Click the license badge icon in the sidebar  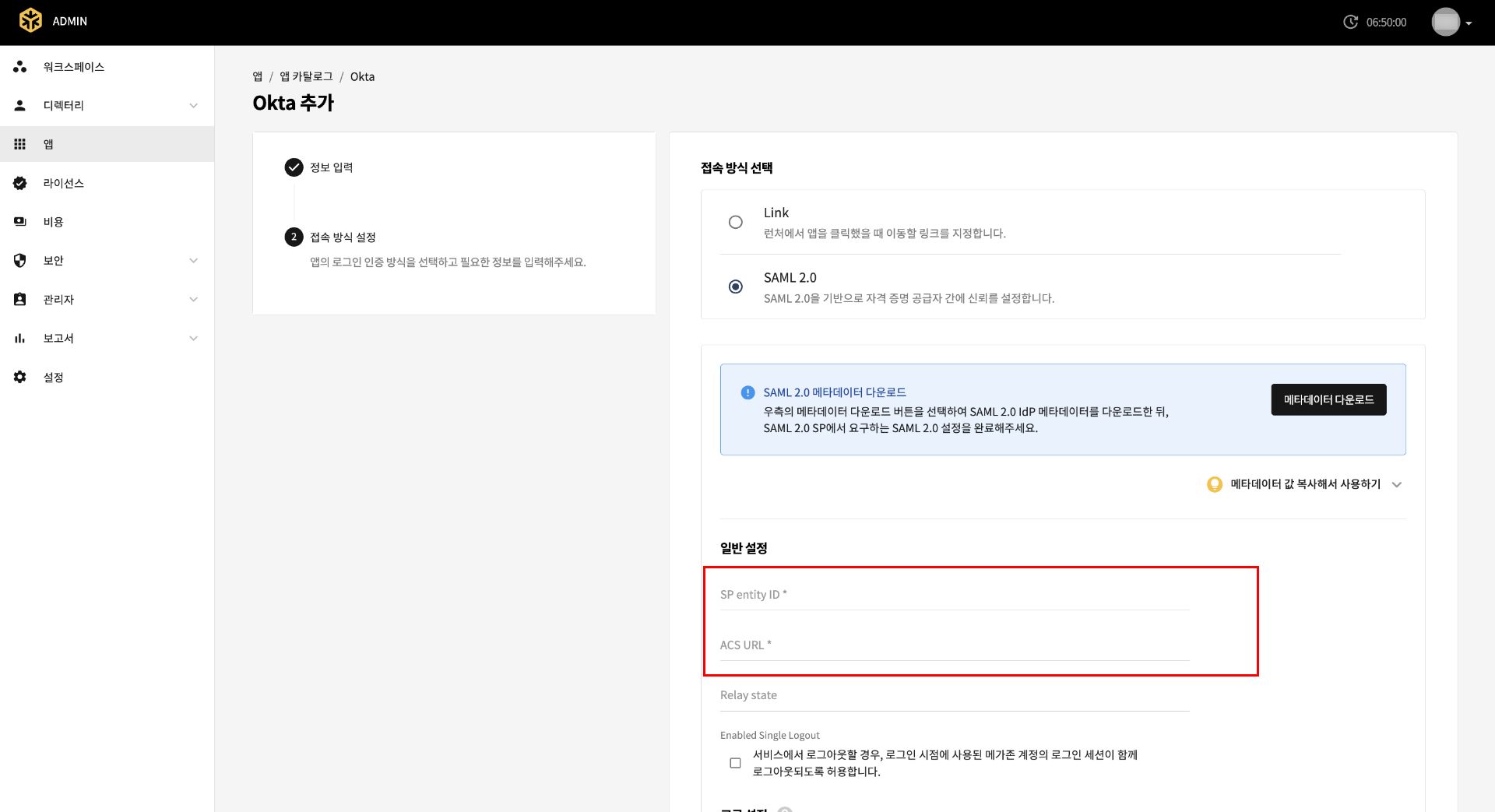[20, 183]
